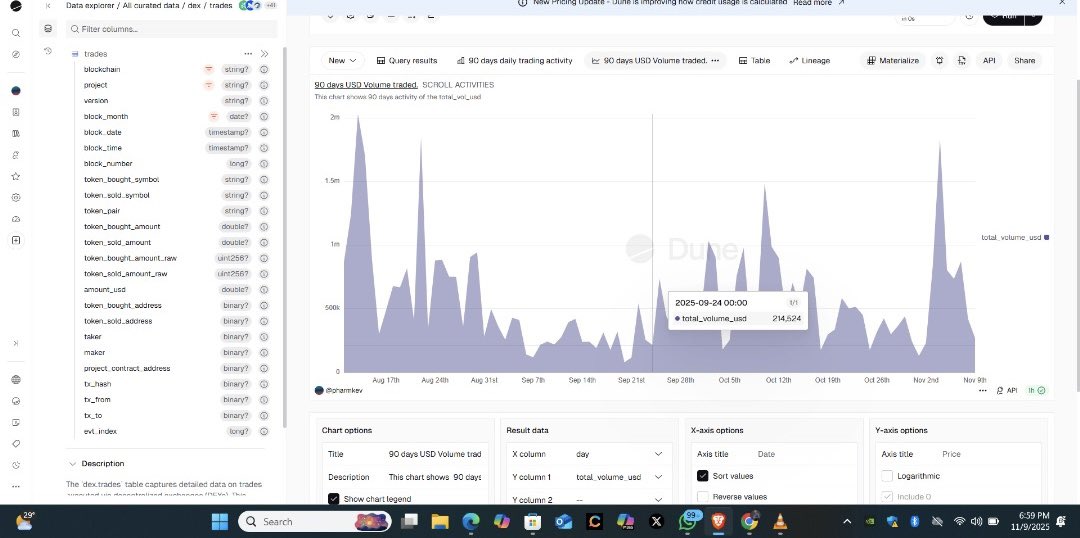The image size is (1080, 538).
Task: Click the double-arrow insert icon beside trades
Action: (264, 54)
